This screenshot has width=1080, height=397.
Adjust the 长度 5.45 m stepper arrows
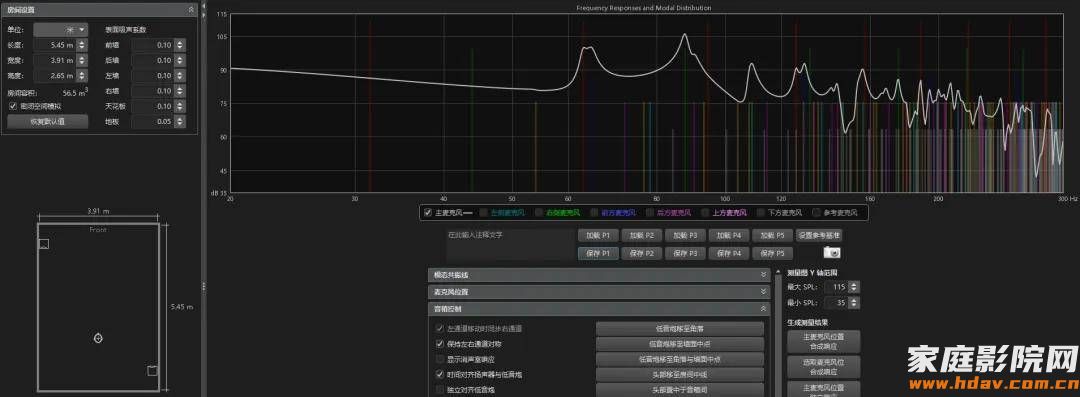pos(82,45)
